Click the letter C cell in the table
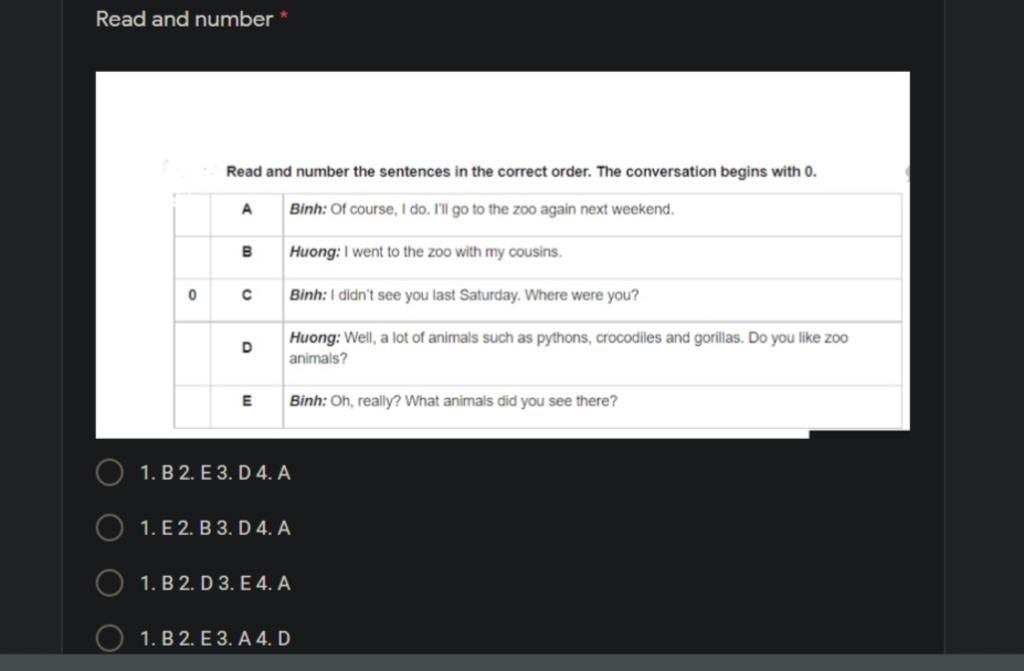Viewport: 1024px width, 671px height. click(246, 296)
